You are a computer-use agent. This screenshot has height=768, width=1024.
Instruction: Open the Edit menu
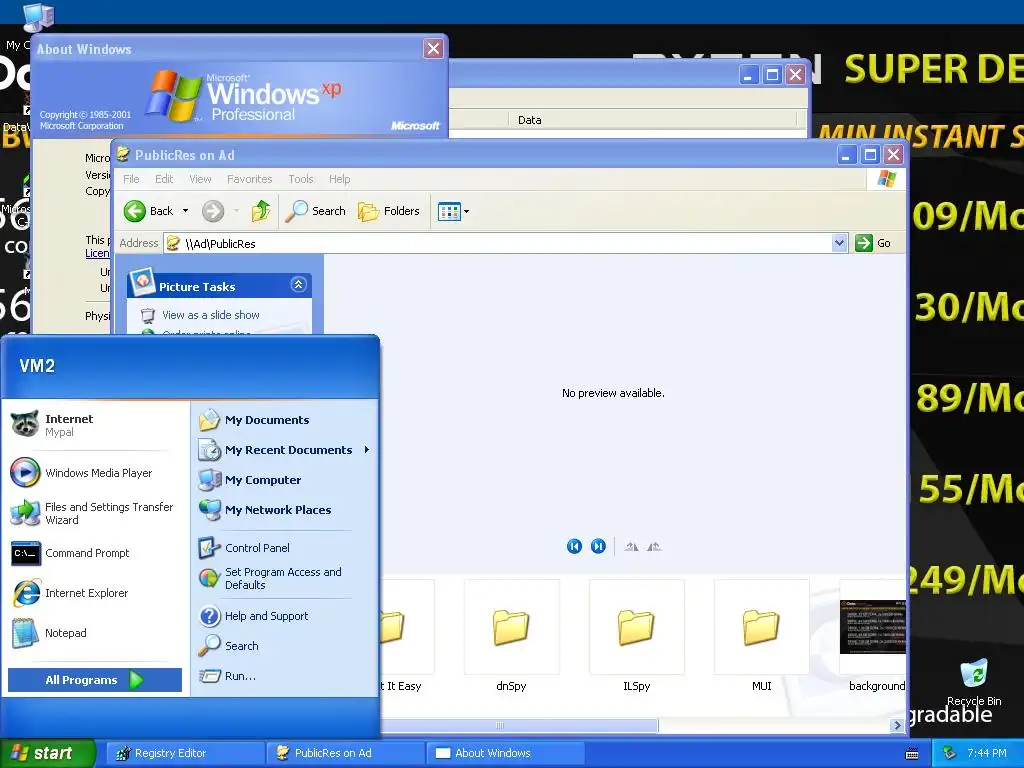click(x=164, y=179)
